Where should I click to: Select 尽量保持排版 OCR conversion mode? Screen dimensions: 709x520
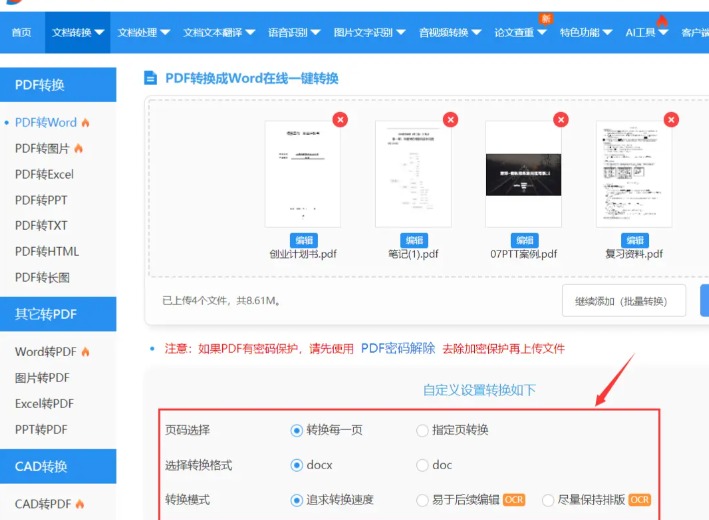pos(548,500)
